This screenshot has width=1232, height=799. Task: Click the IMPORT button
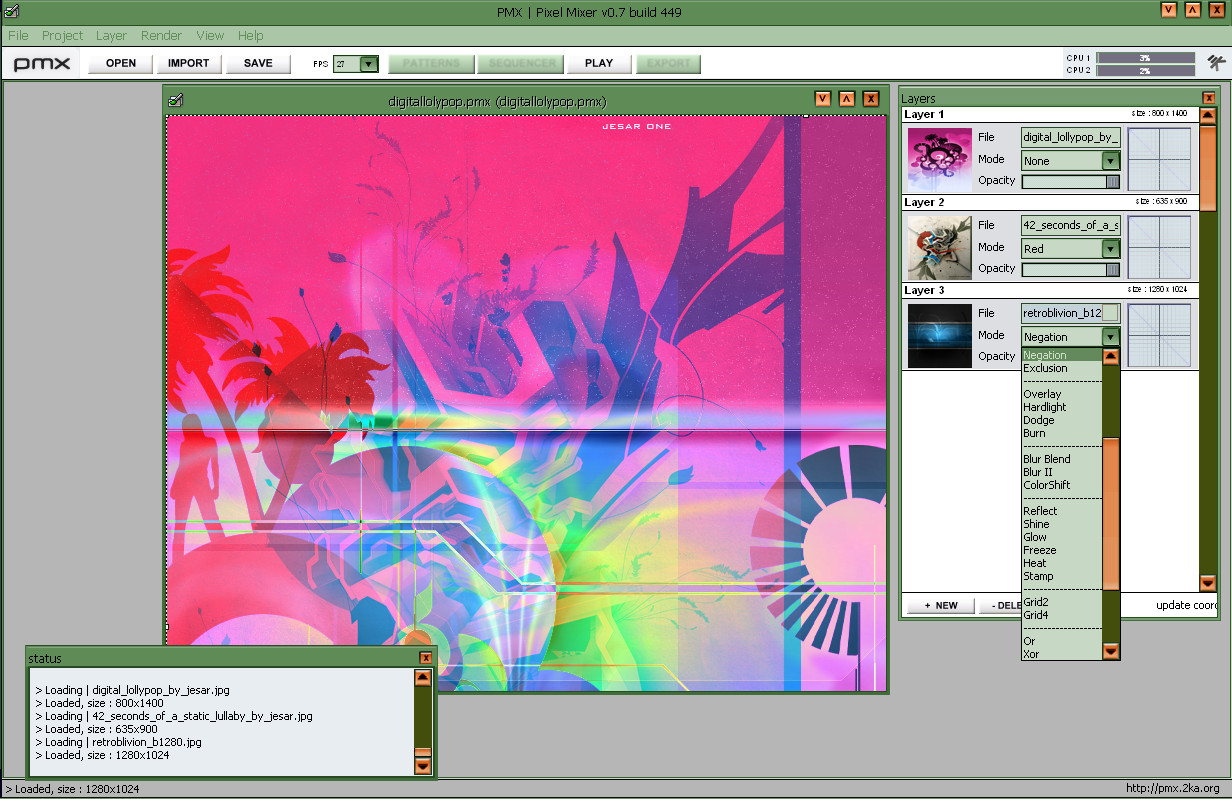click(x=189, y=63)
